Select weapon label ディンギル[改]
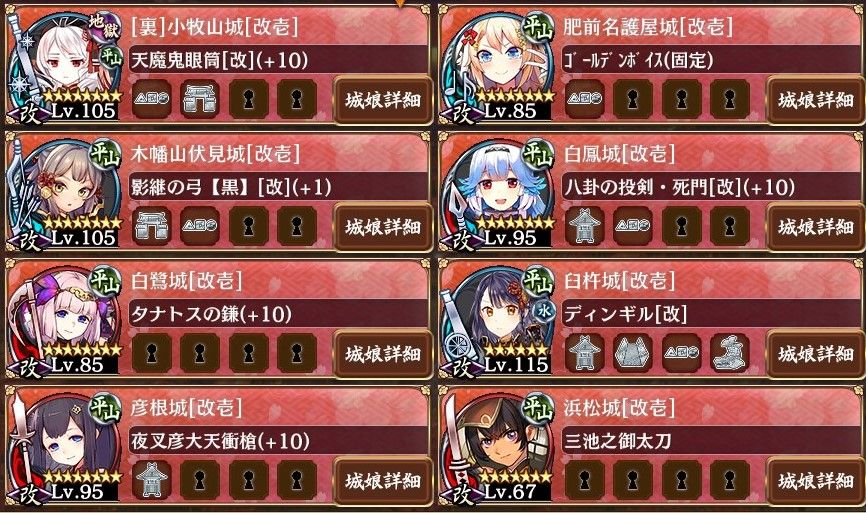The height and width of the screenshot is (513, 866). [x=625, y=314]
